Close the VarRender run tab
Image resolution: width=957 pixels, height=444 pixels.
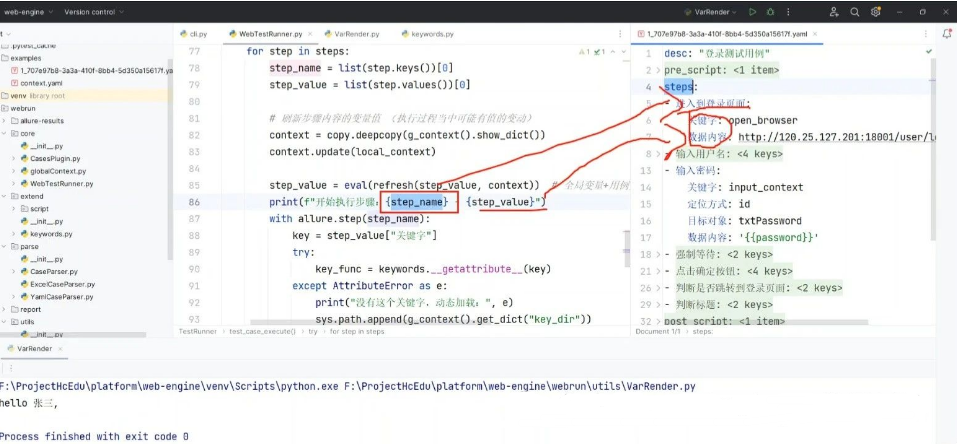click(61, 349)
